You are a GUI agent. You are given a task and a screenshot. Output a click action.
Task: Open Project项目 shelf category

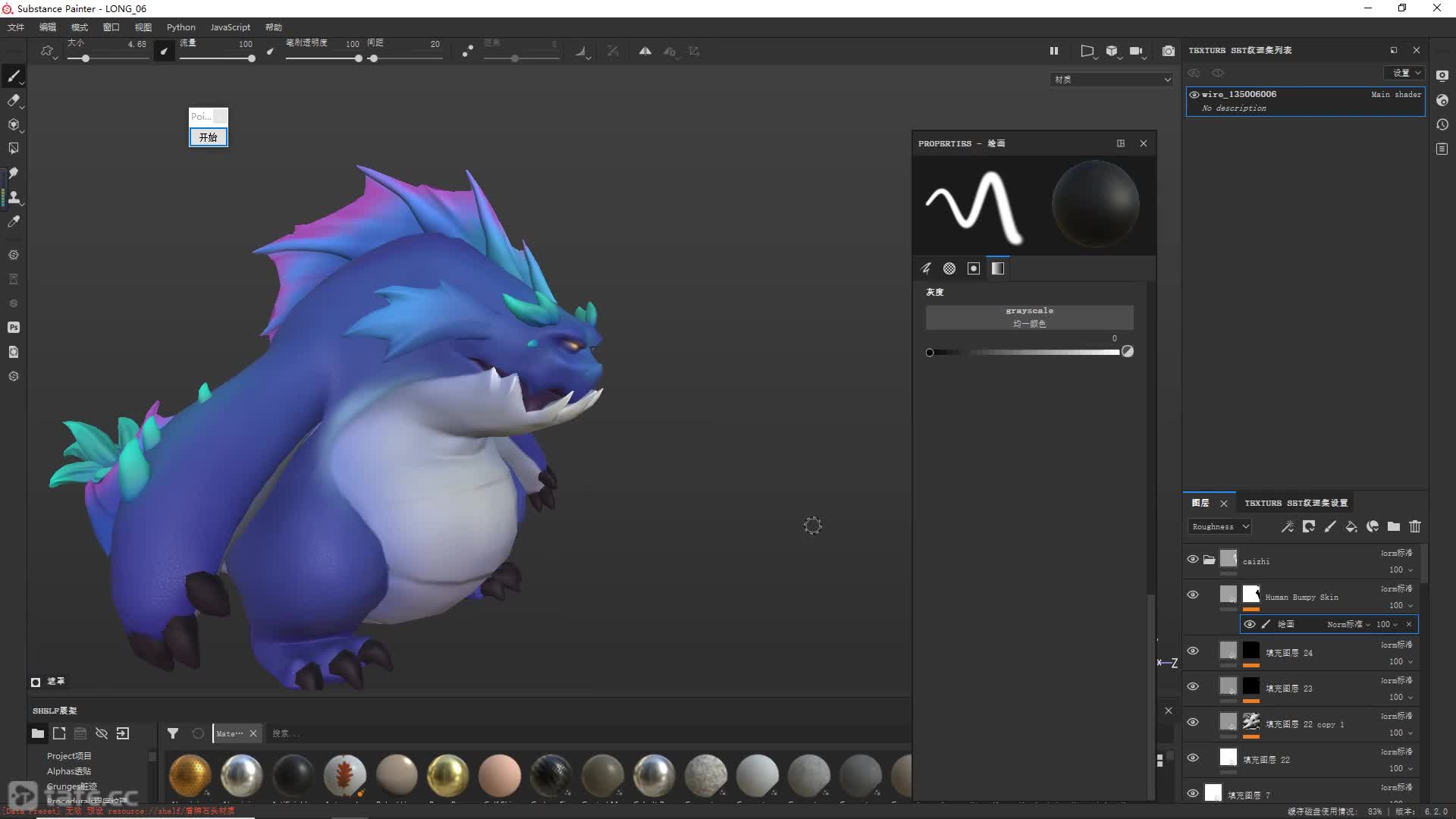point(69,756)
